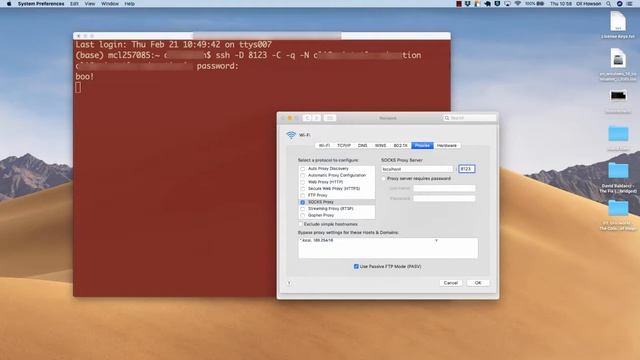Image resolution: width=640 pixels, height=360 pixels.
Task: Click the shield icon in menu bar
Action: coord(497,4)
